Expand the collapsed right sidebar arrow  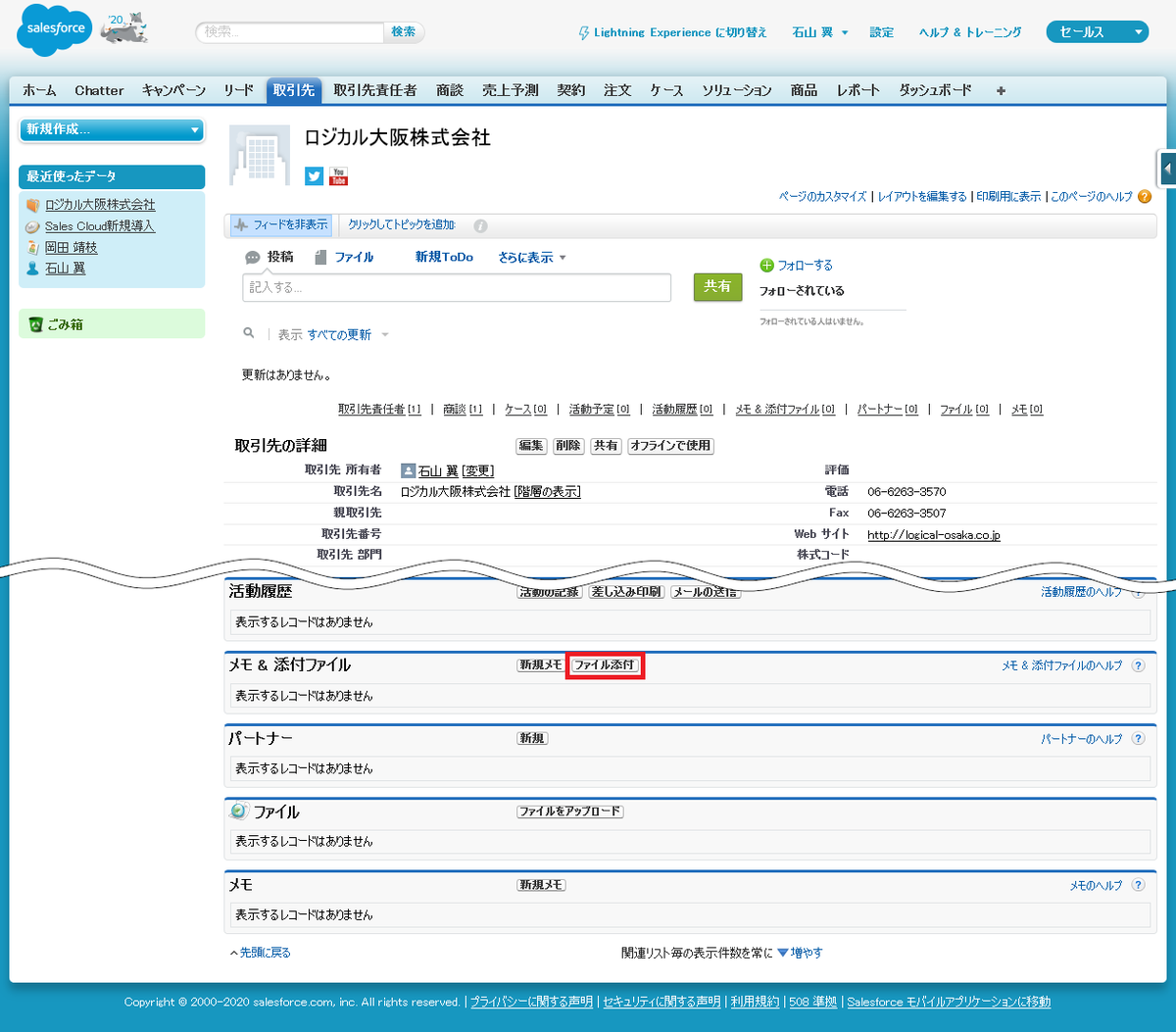(1167, 169)
